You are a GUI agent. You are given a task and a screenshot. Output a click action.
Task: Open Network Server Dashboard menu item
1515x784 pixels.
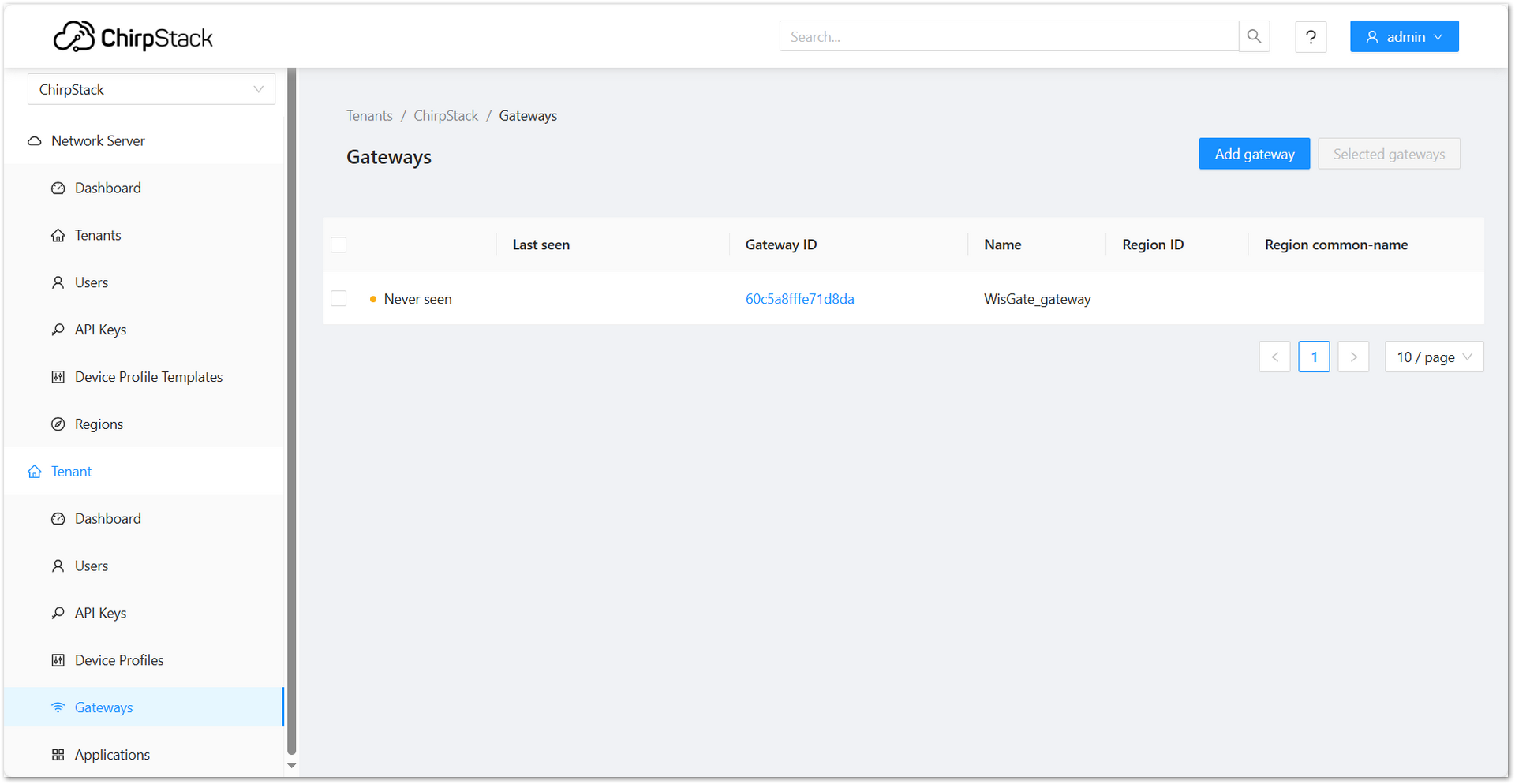click(x=144, y=188)
